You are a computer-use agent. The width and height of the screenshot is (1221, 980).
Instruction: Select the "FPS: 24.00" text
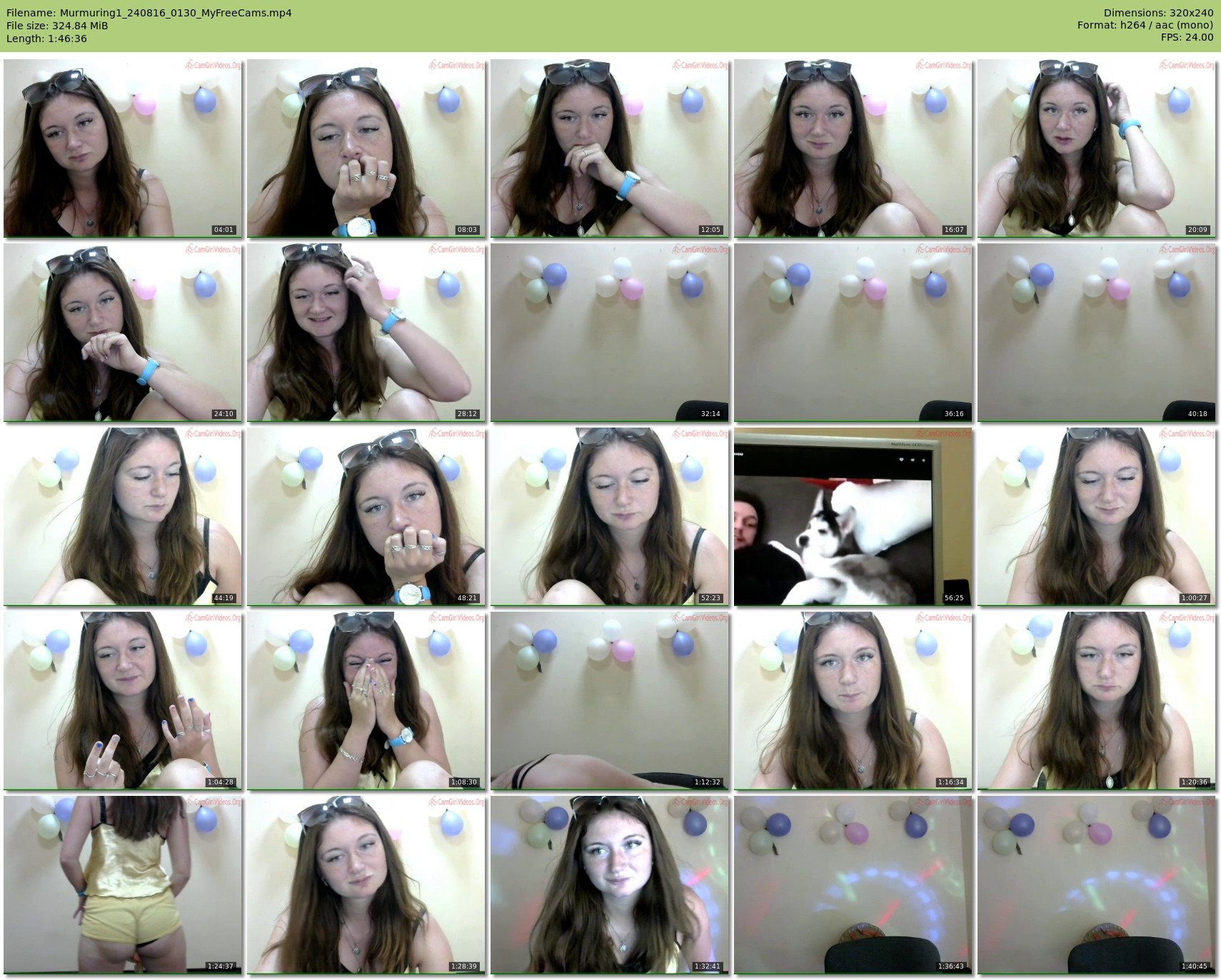point(1187,37)
